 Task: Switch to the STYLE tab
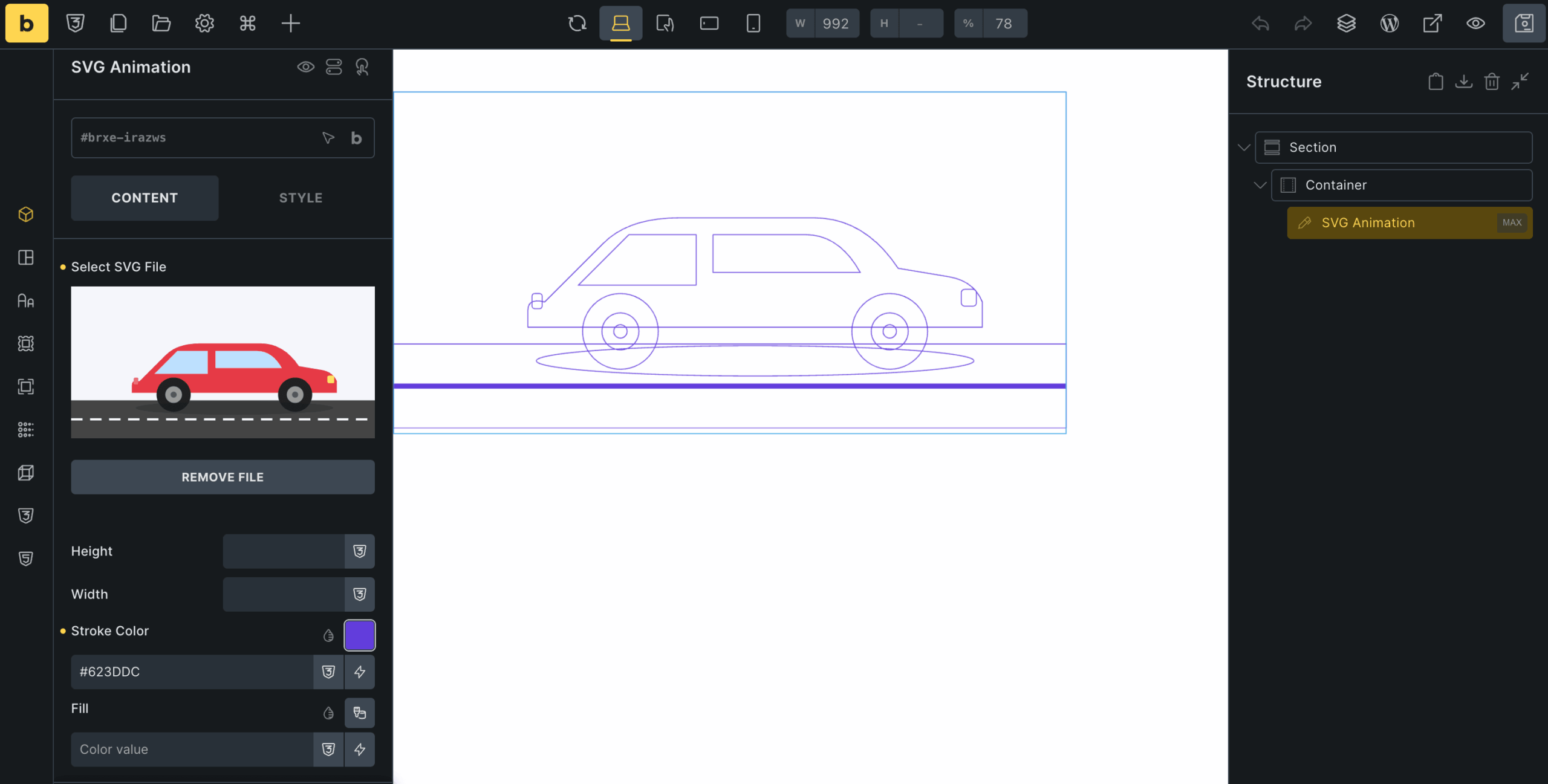pos(301,198)
